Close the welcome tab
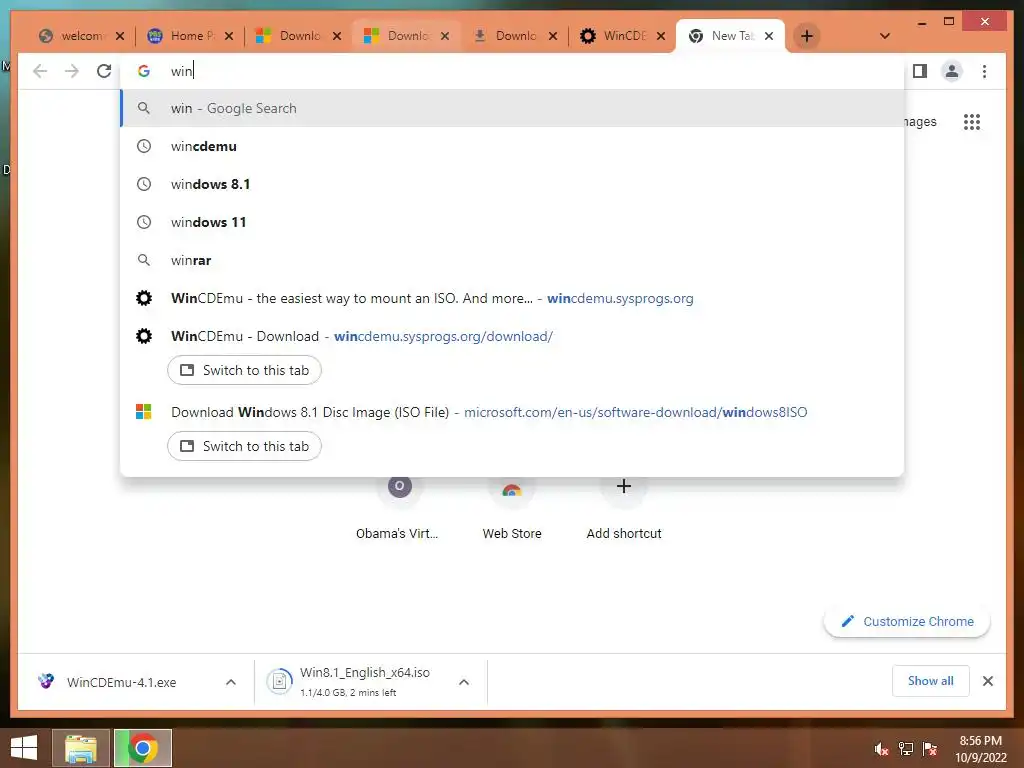The height and width of the screenshot is (768, 1024). click(x=120, y=36)
